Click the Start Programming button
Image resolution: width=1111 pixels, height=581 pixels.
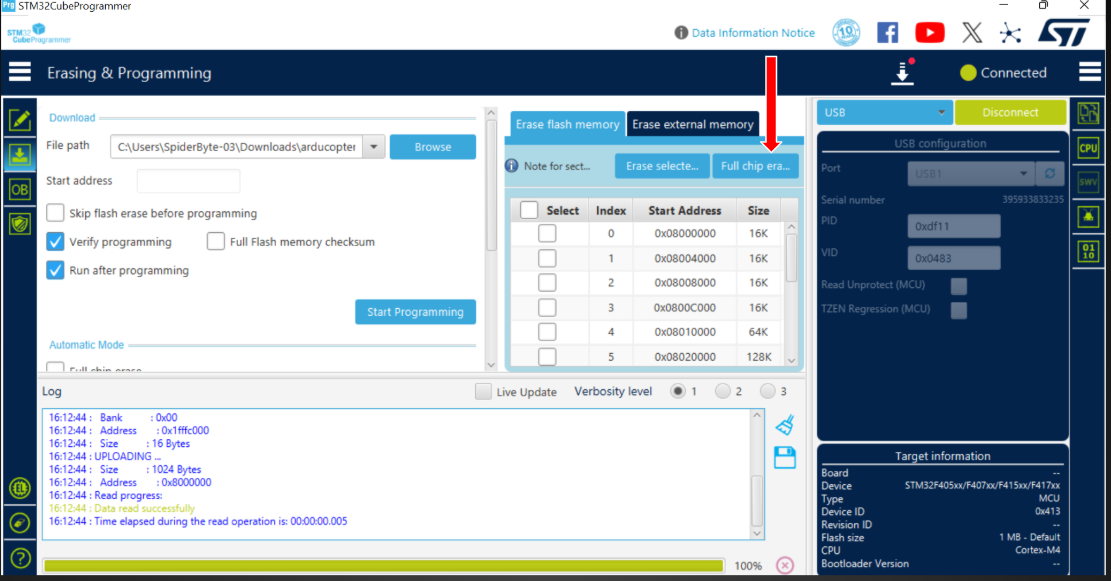tap(415, 312)
